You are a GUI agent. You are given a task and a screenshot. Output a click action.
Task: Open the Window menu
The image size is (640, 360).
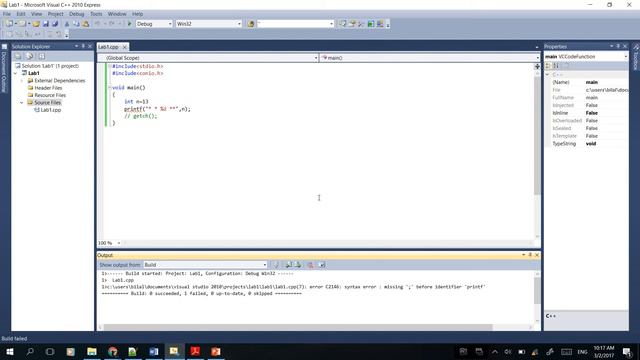tap(117, 14)
